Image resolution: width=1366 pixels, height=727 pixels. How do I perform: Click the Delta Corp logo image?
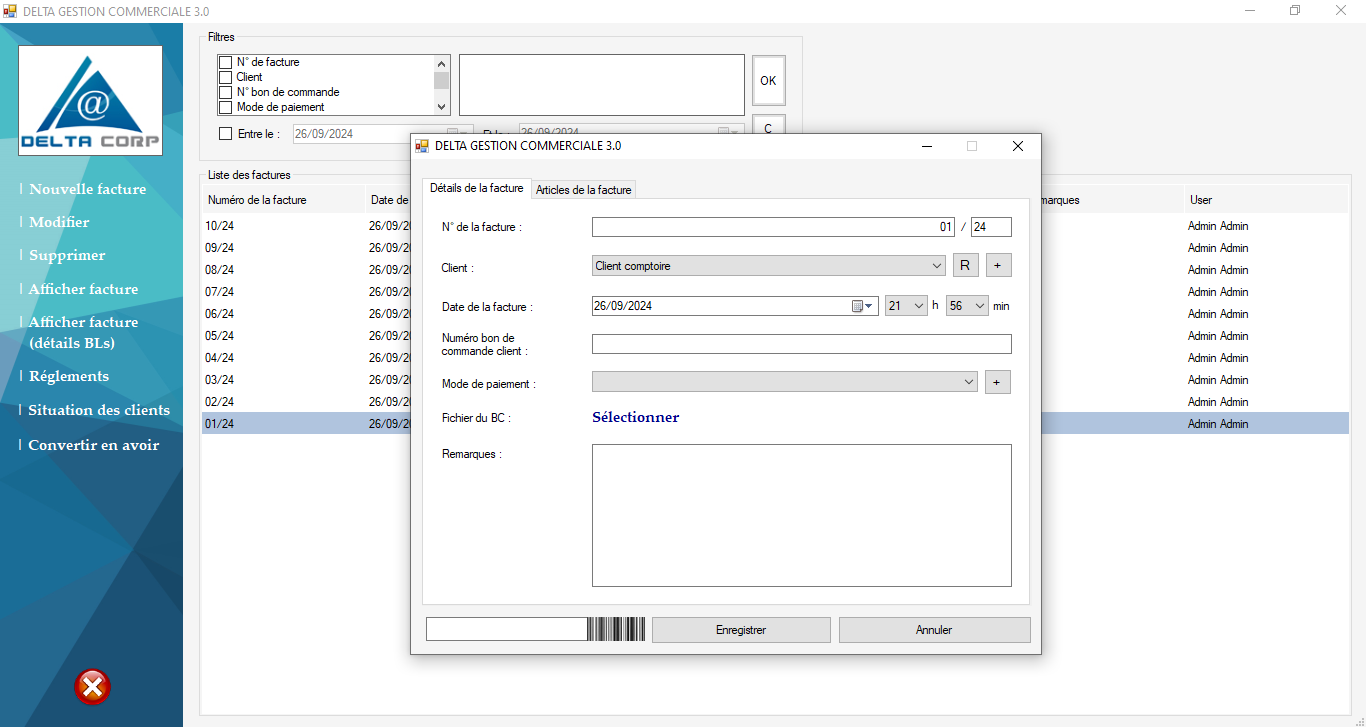coord(90,100)
